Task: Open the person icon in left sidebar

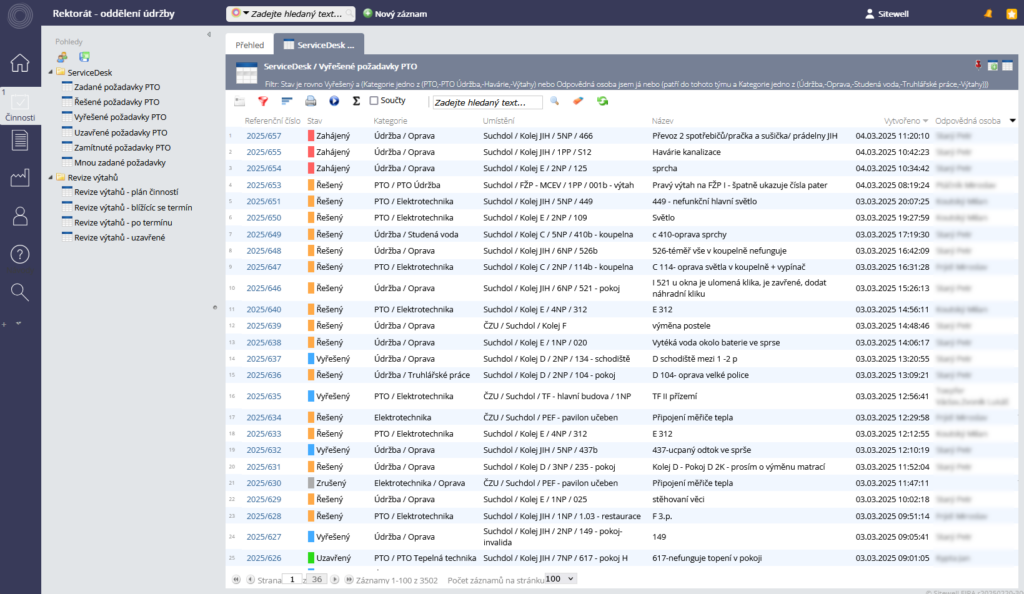Action: point(20,216)
